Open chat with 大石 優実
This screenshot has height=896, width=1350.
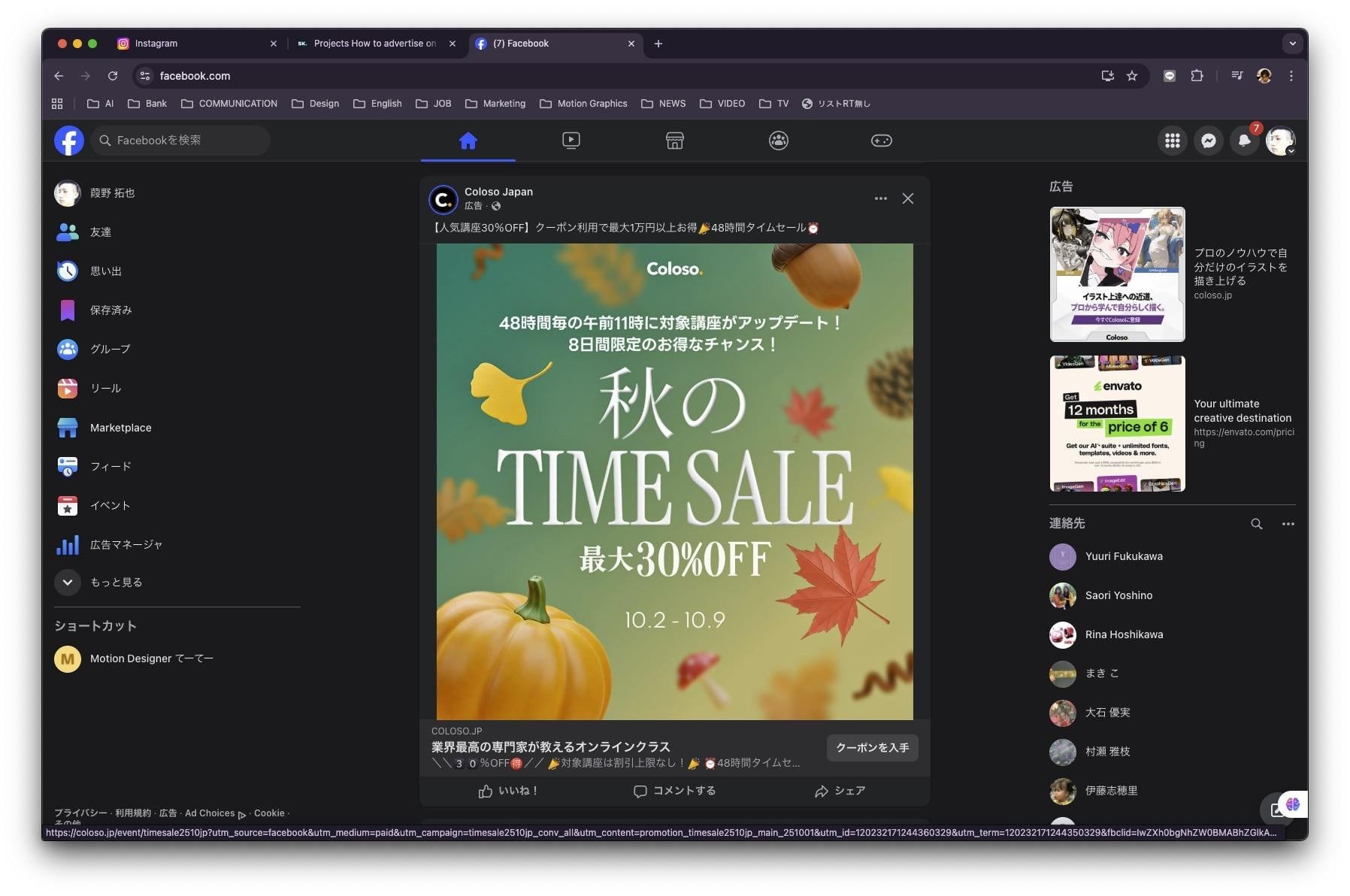(x=1173, y=713)
